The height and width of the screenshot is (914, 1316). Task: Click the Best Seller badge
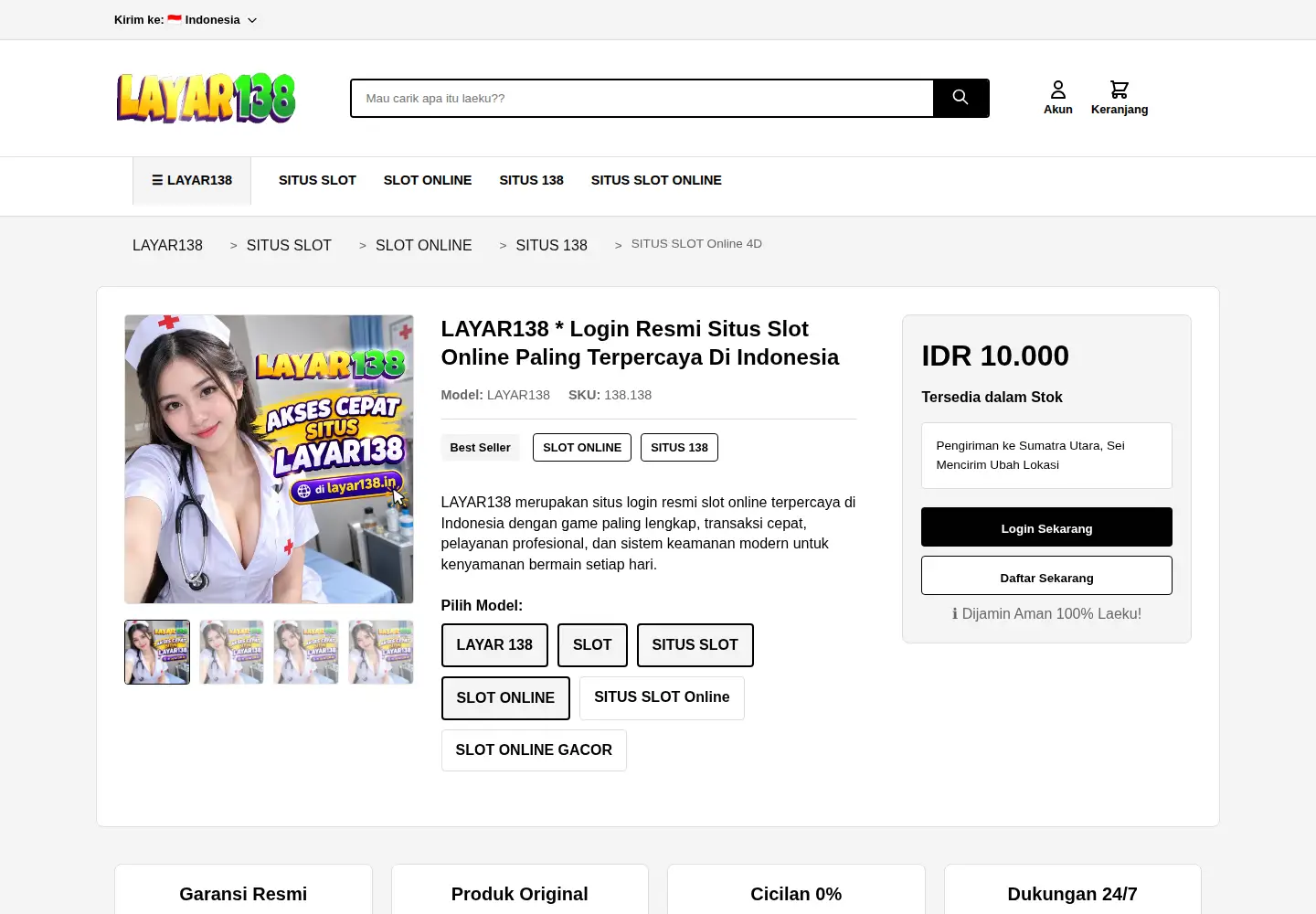click(x=480, y=447)
